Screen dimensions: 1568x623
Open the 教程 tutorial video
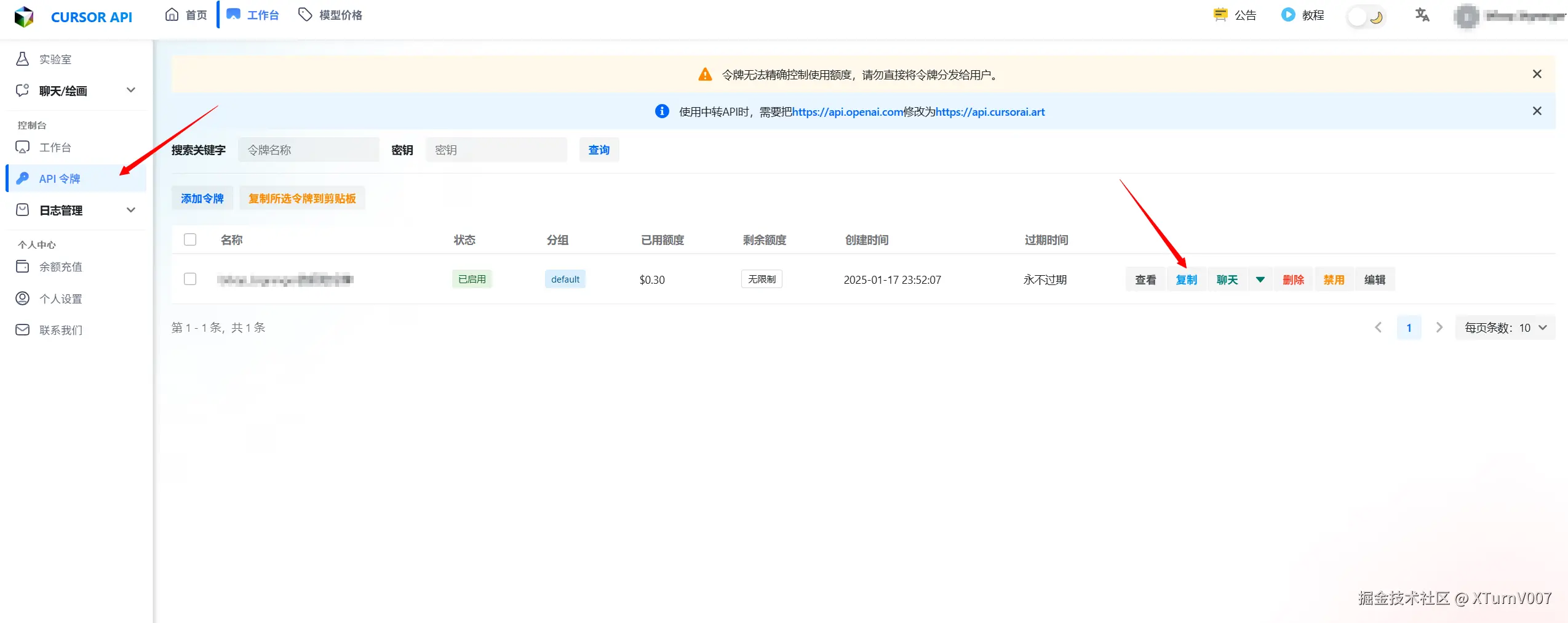coord(1304,15)
